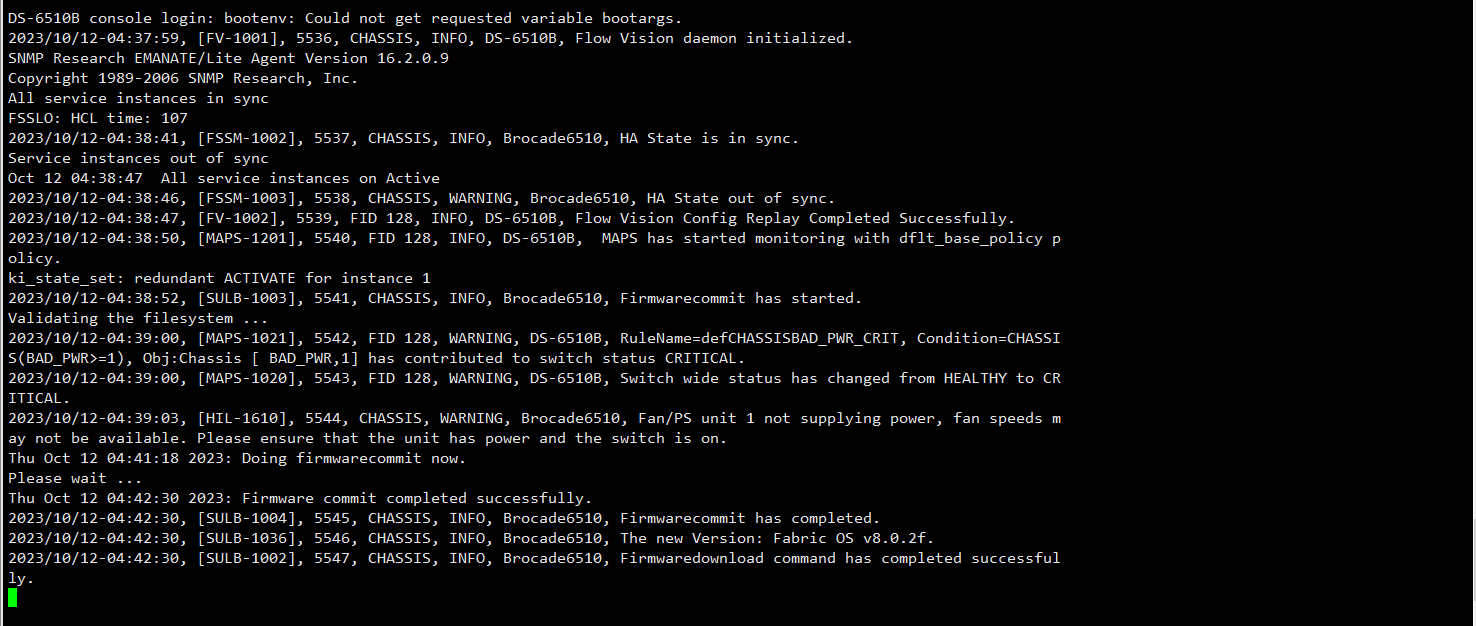Screen dimensions: 1476x626
Task: Click the green terminal cursor block
Action: 12,598
